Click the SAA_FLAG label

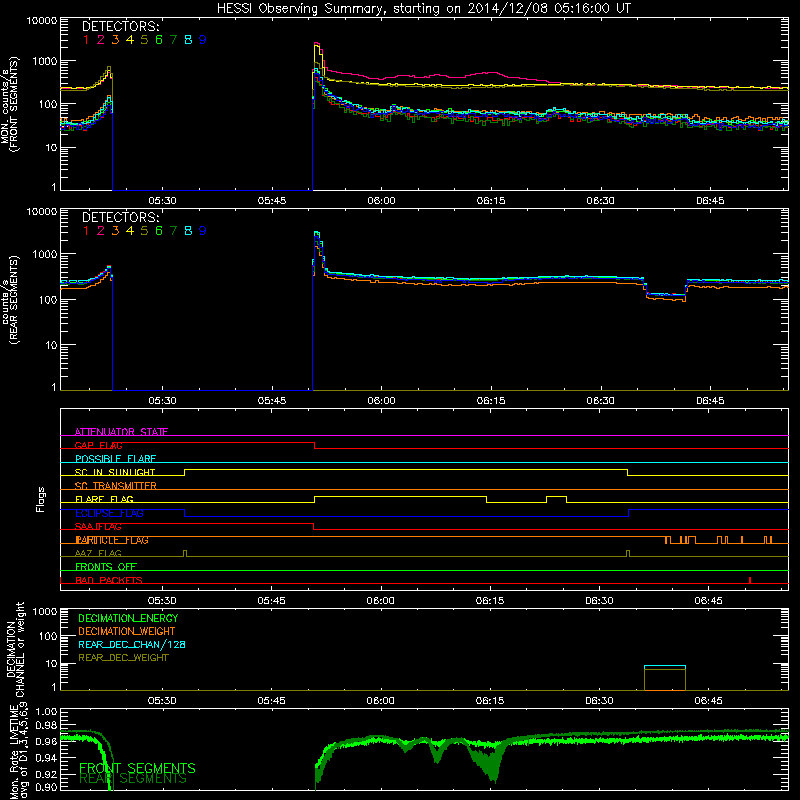pos(98,526)
